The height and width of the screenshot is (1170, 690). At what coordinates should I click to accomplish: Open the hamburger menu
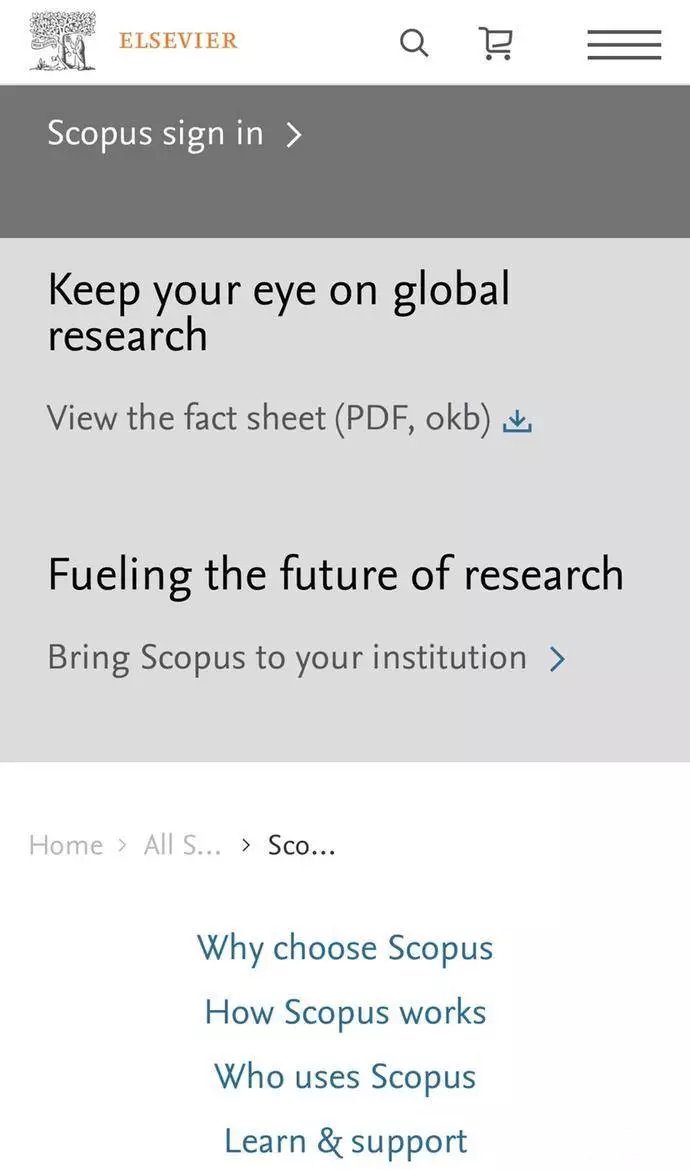(624, 45)
